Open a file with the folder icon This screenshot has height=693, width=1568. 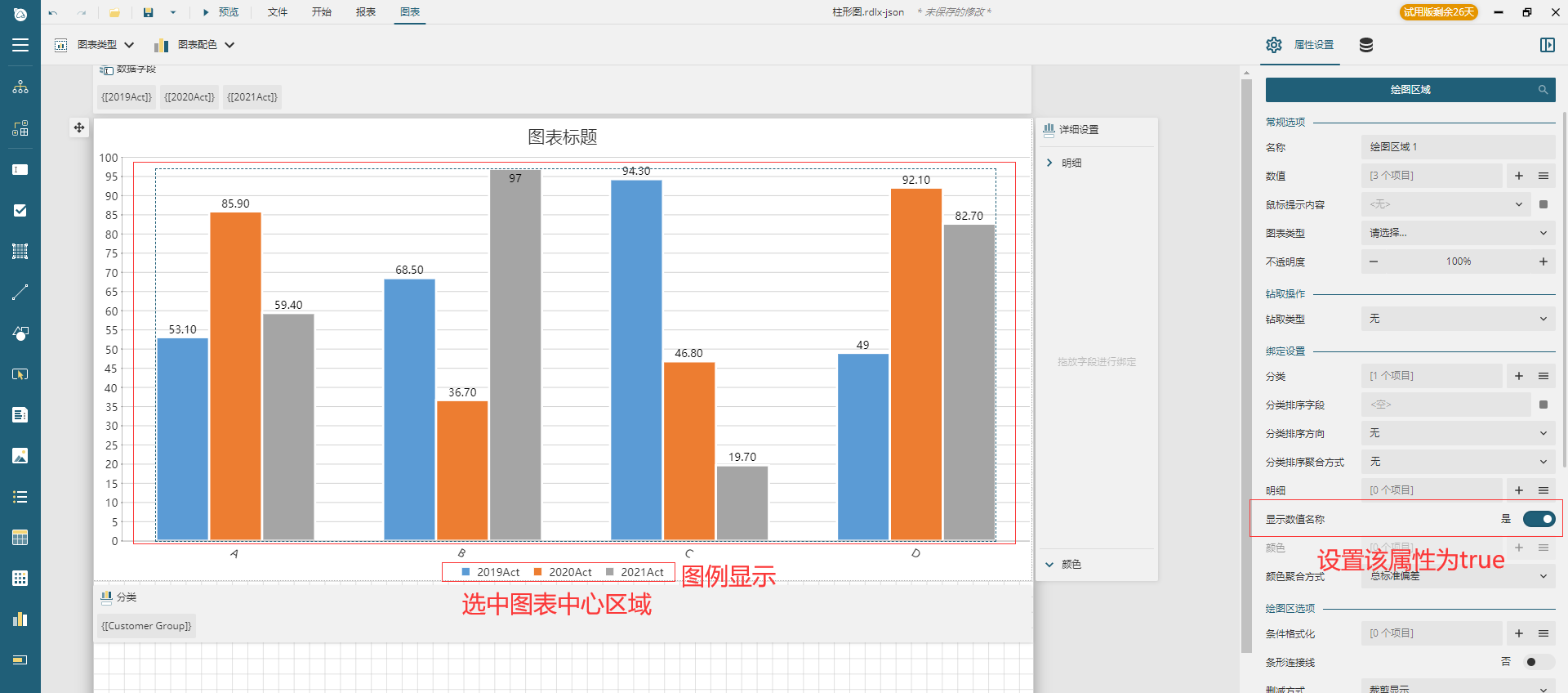click(x=114, y=12)
